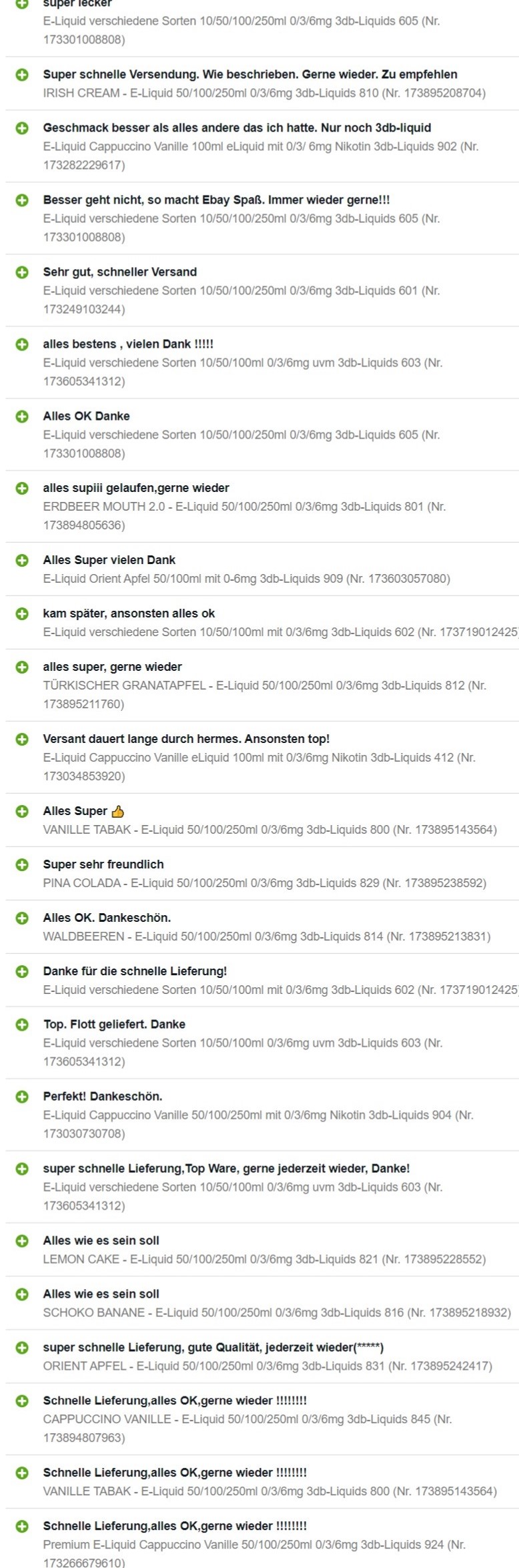
Task: Click thumbs-up emoji after 'Alles Super'
Action: point(118,812)
